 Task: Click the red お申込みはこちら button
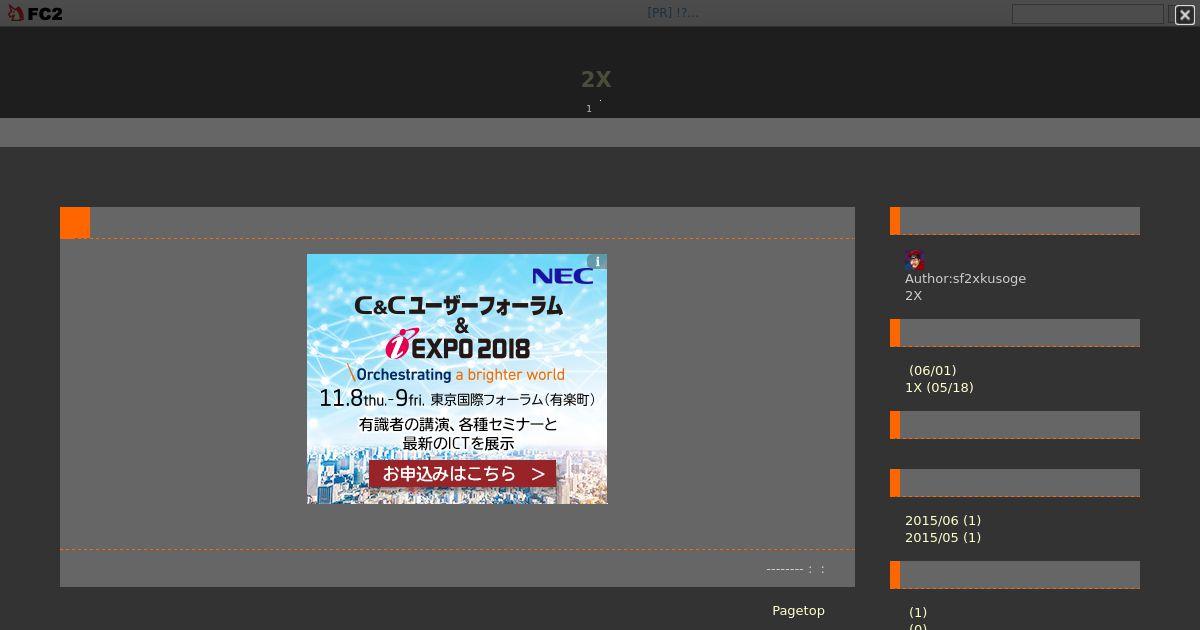pos(462,473)
